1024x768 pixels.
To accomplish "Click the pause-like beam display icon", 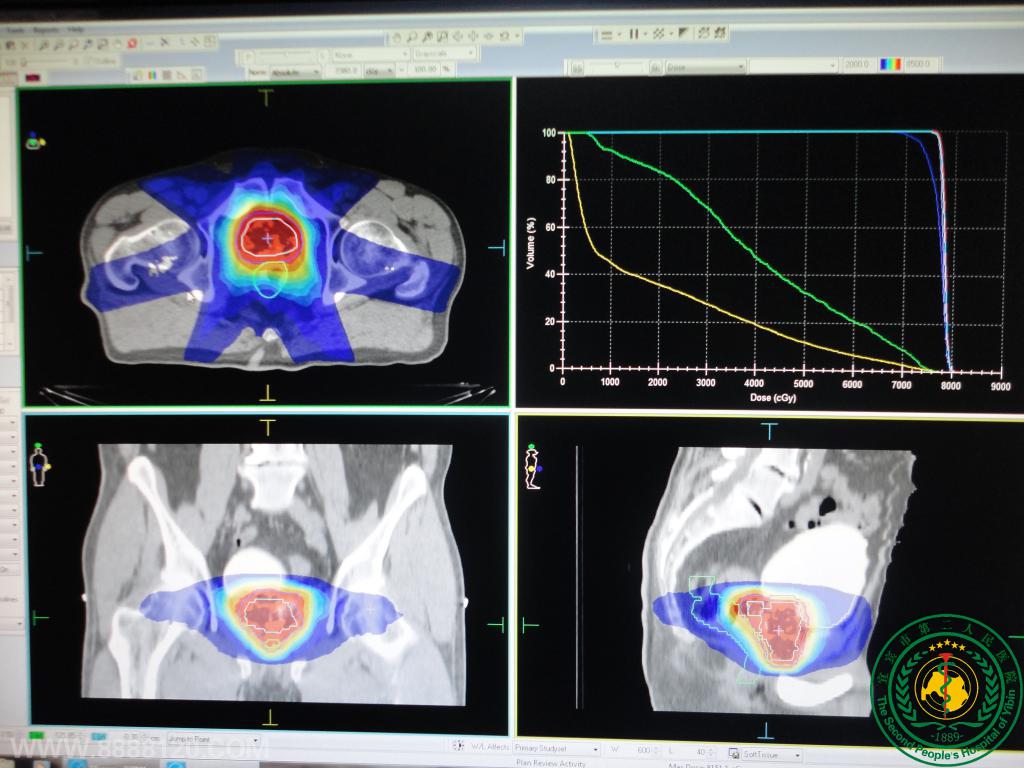I will tap(633, 34).
